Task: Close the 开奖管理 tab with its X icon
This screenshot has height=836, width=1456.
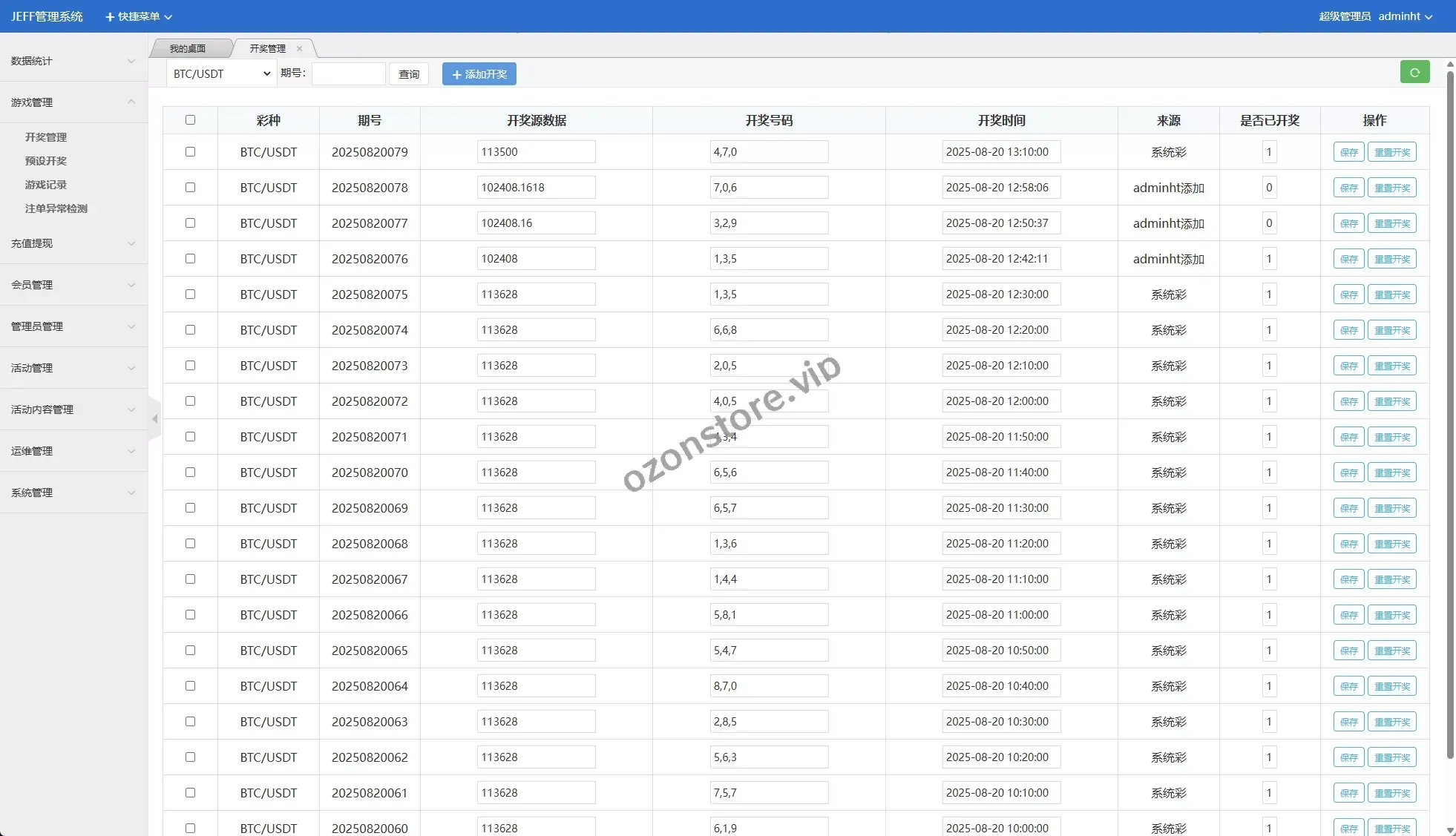Action: coord(299,49)
